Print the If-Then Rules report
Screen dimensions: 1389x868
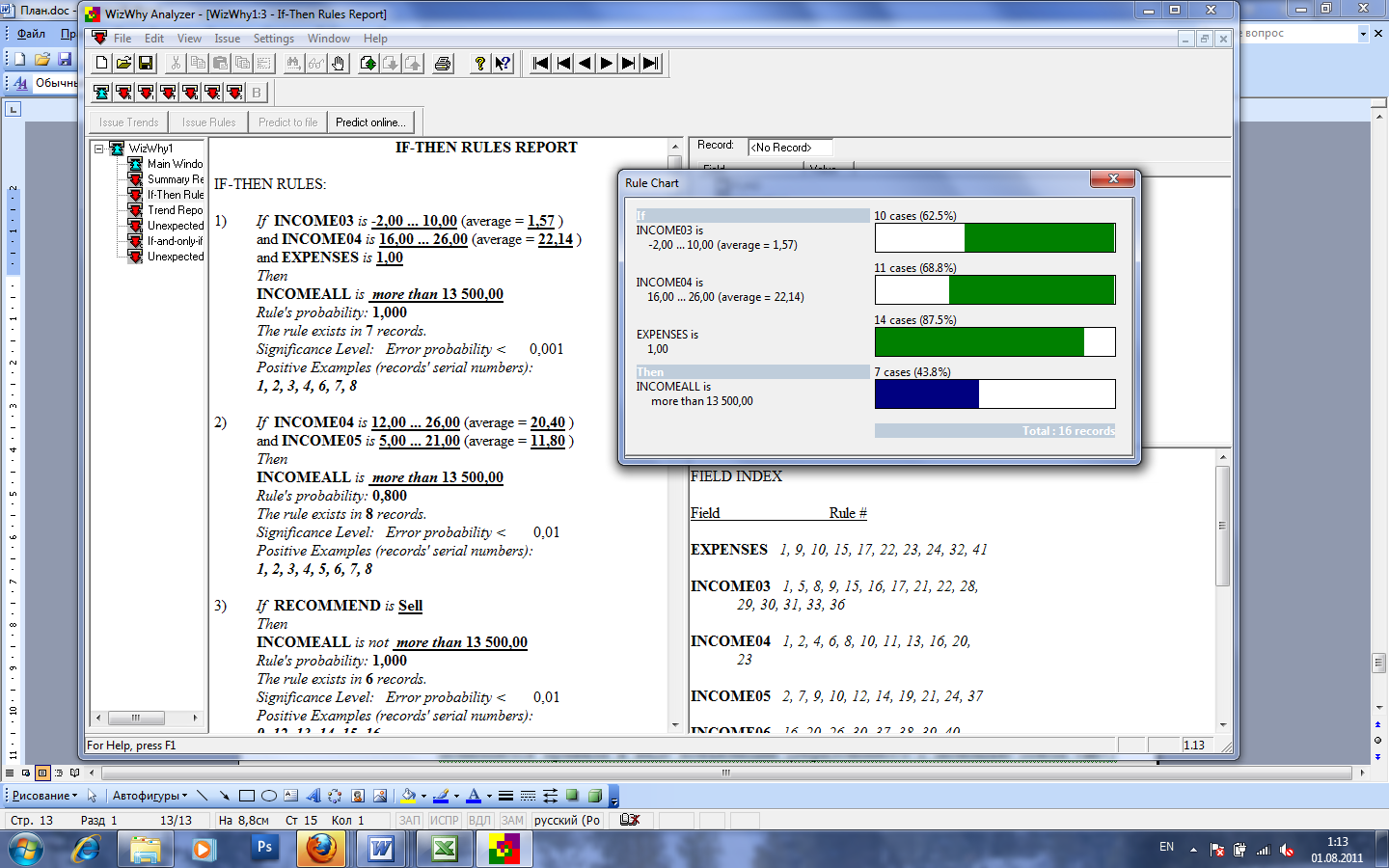pyautogui.click(x=443, y=64)
